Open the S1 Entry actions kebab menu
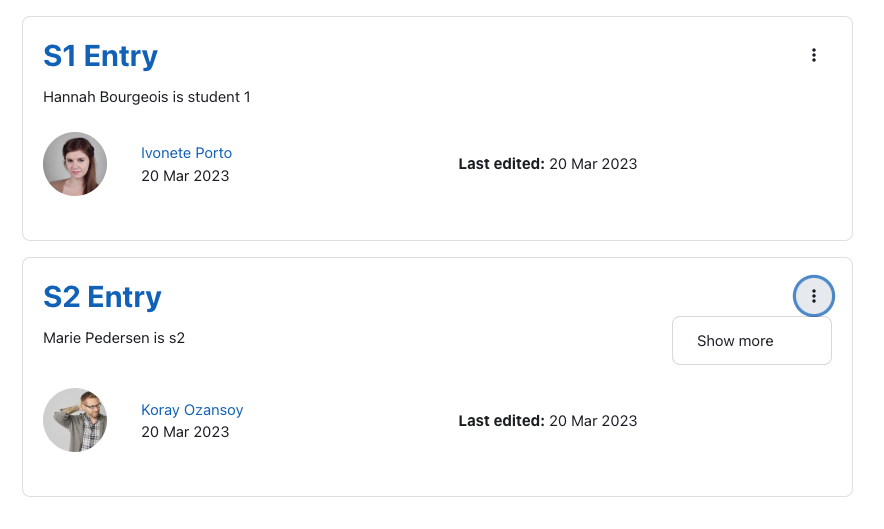This screenshot has height=529, width=884. 814,55
